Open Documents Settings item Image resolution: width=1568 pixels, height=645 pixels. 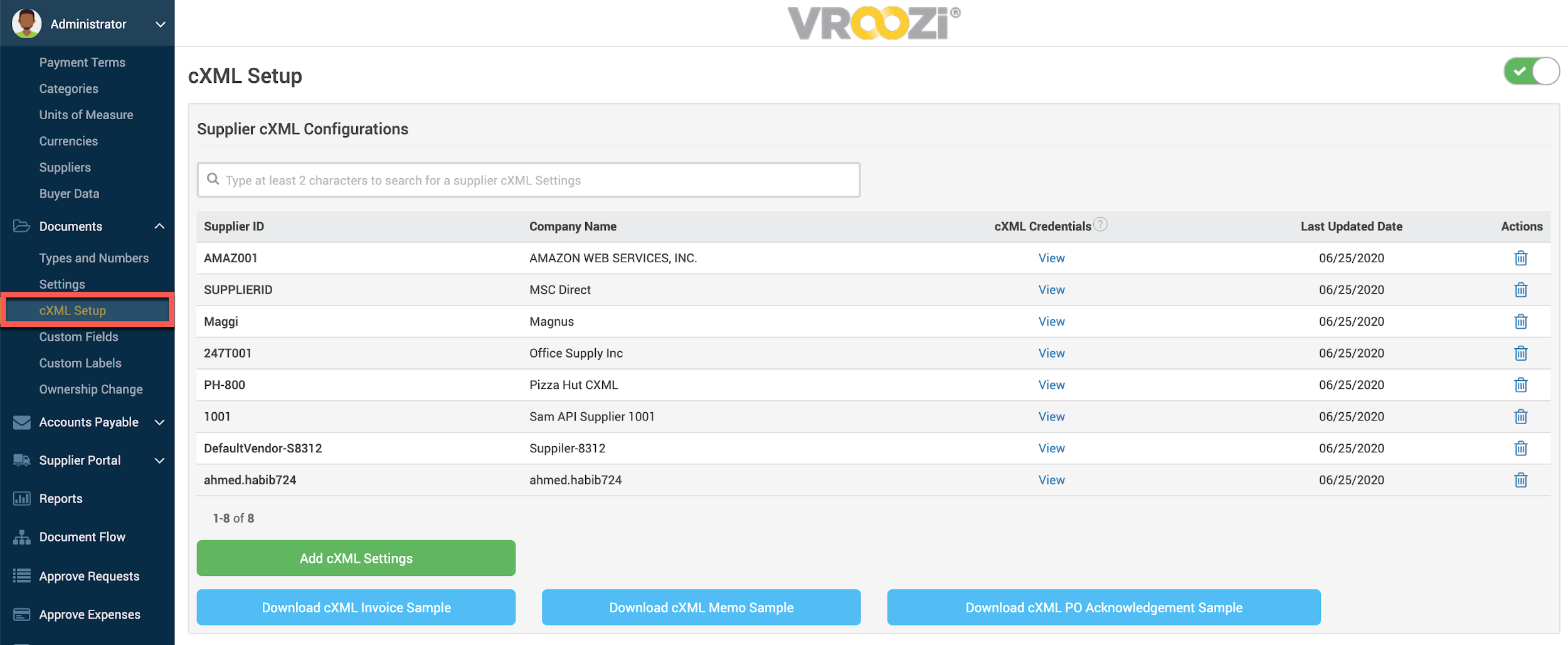[x=61, y=284]
